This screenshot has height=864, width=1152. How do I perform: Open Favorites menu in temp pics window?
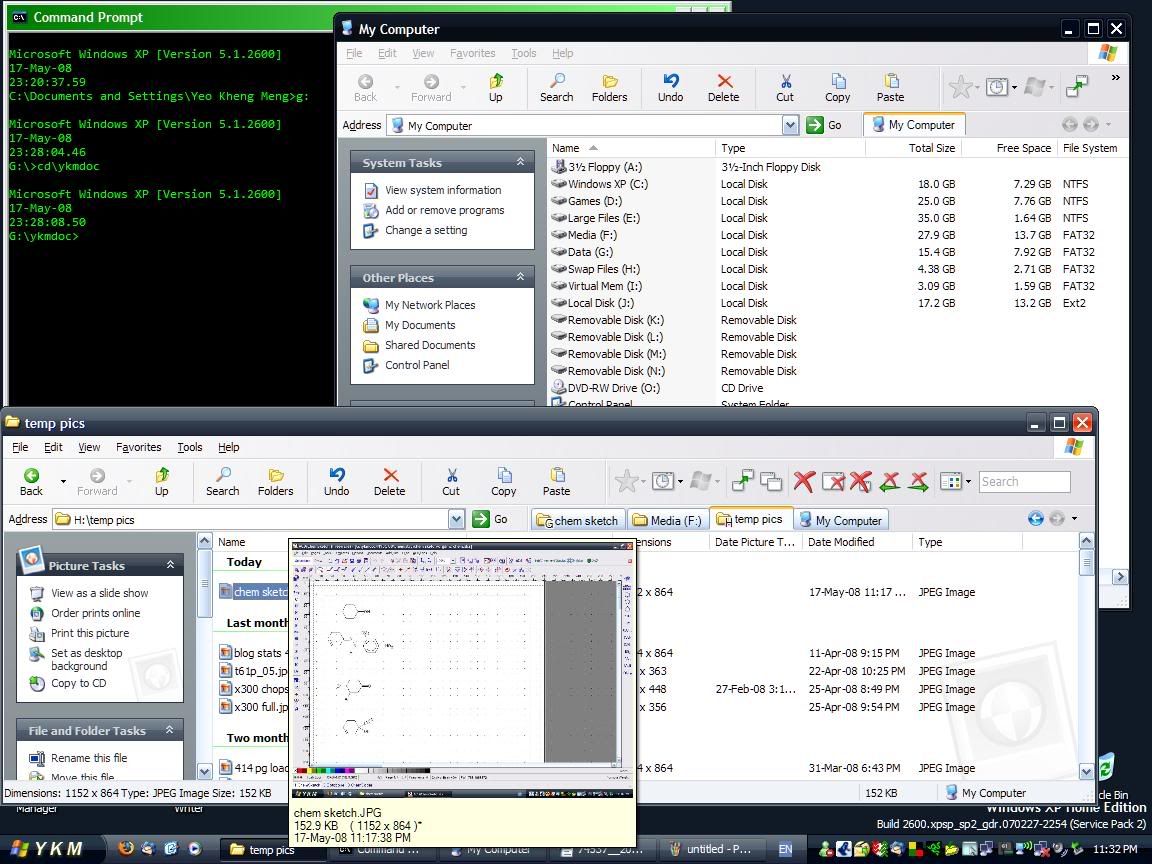point(138,447)
